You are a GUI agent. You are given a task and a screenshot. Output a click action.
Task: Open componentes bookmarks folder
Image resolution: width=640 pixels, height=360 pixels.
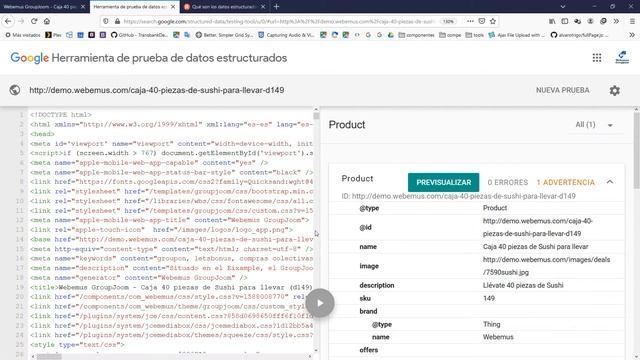pyautogui.click(x=416, y=35)
